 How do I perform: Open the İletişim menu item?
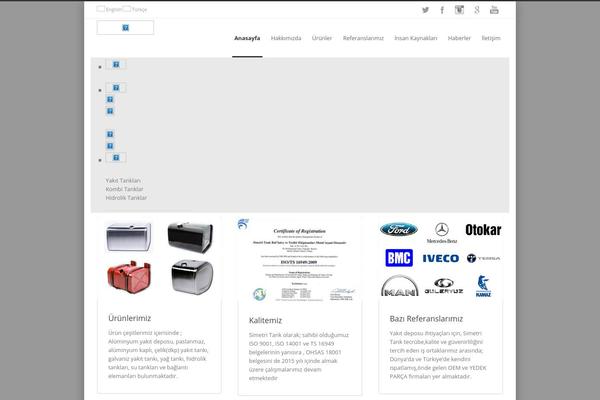491,38
